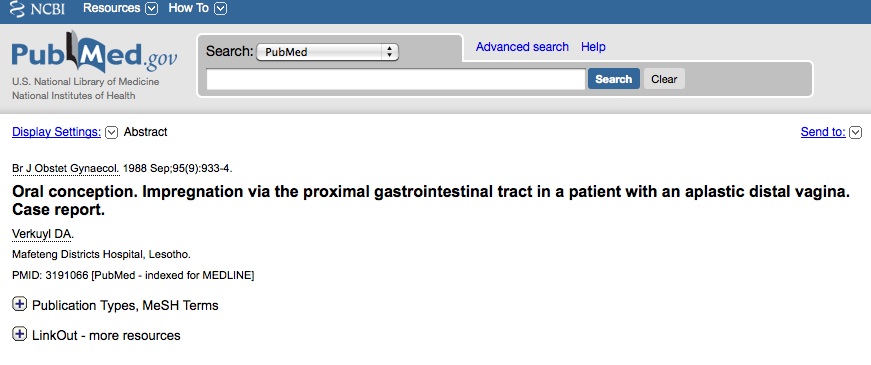Click the search query text field
Image resolution: width=871 pixels, height=365 pixels.
coord(396,79)
